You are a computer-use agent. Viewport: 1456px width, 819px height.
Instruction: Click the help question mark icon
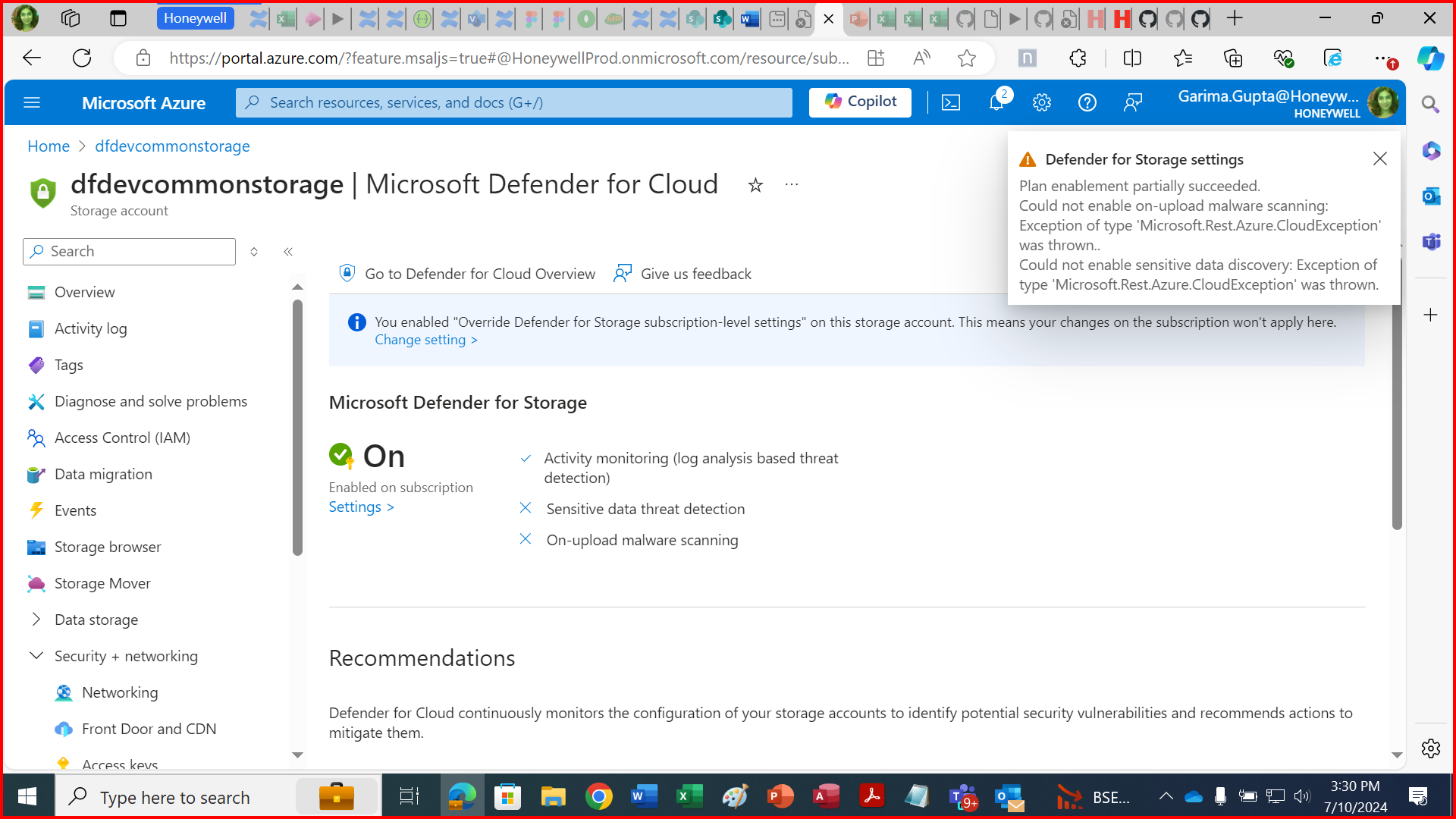[1087, 102]
